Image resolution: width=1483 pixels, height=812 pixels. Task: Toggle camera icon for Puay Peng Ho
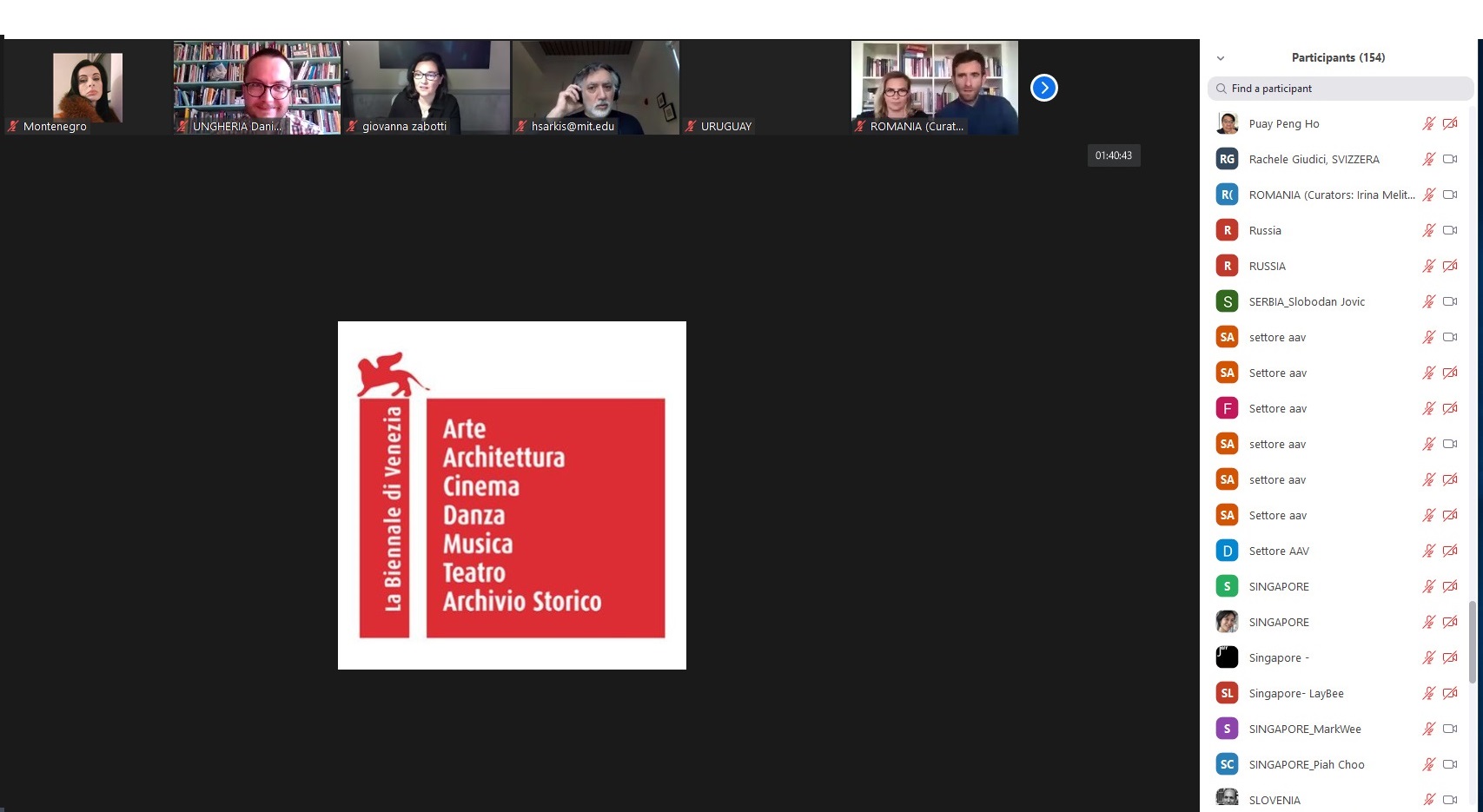pyautogui.click(x=1450, y=123)
